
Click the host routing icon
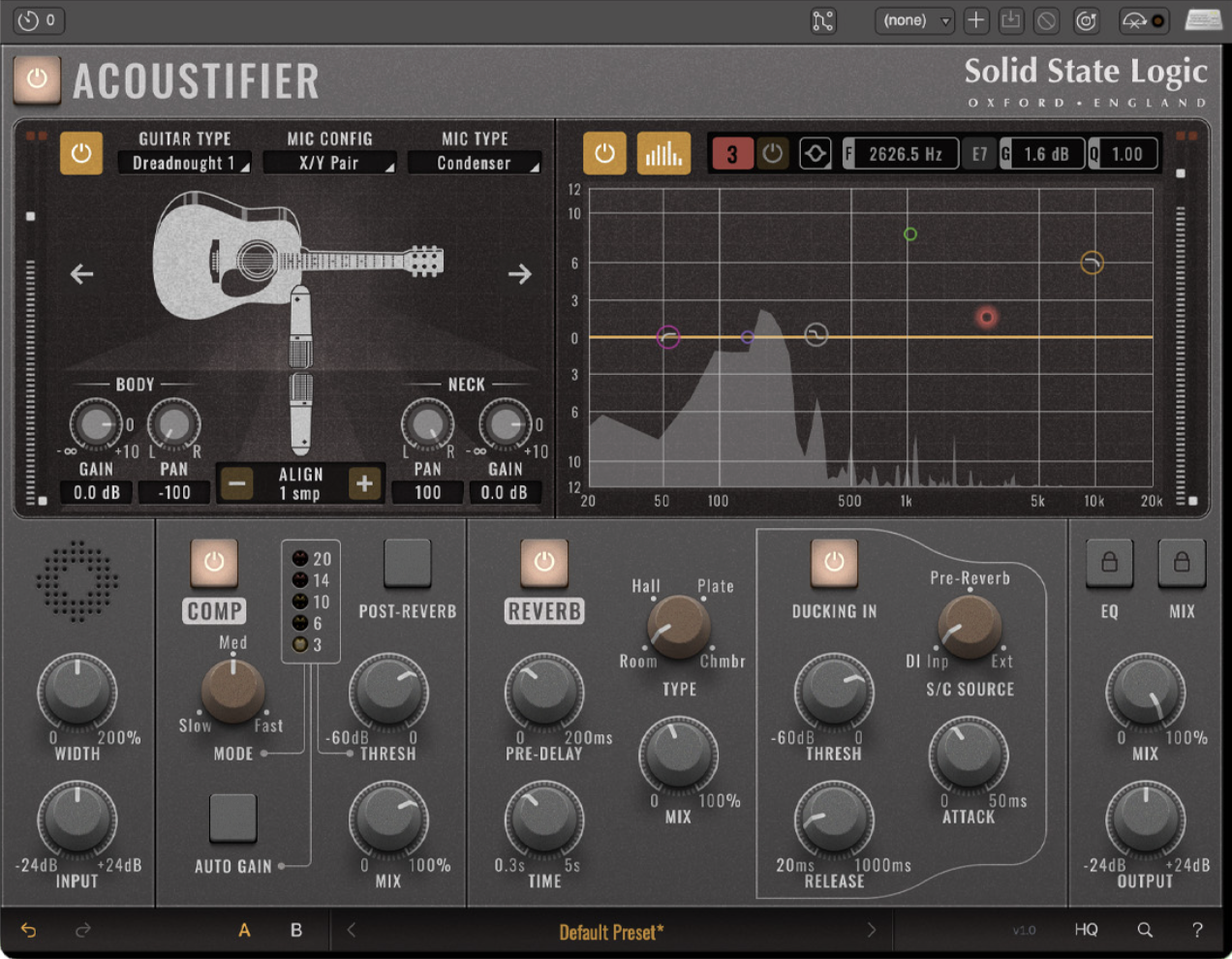(822, 20)
